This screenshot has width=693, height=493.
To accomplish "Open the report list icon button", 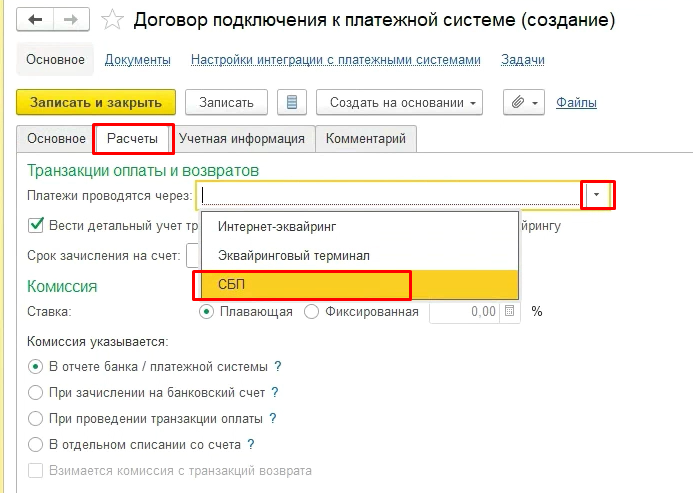I will [x=292, y=103].
